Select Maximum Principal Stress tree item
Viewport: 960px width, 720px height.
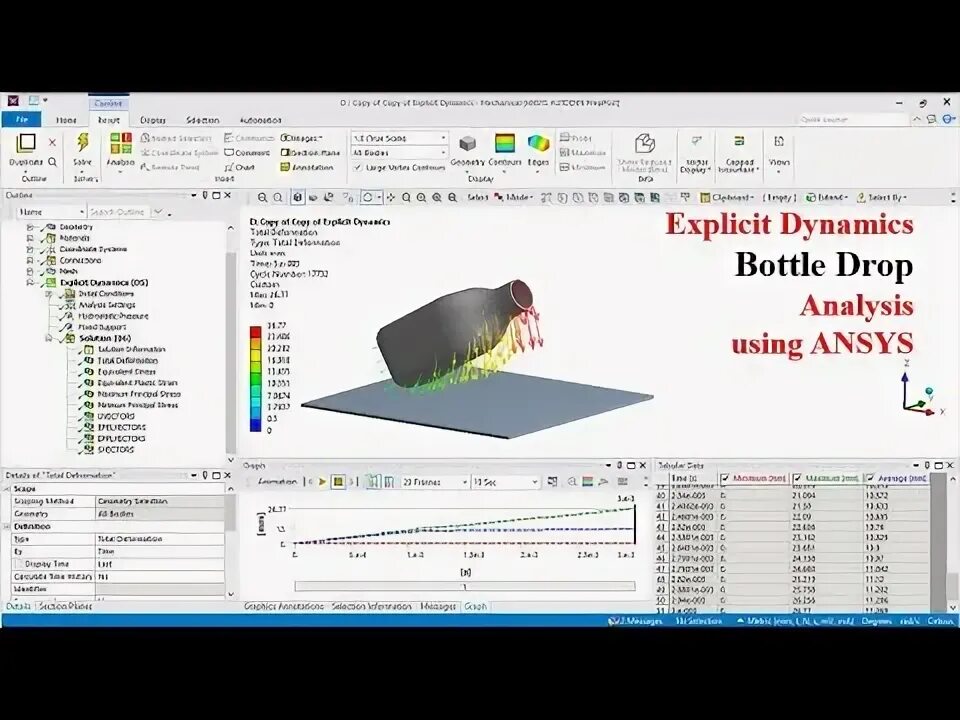[139, 394]
